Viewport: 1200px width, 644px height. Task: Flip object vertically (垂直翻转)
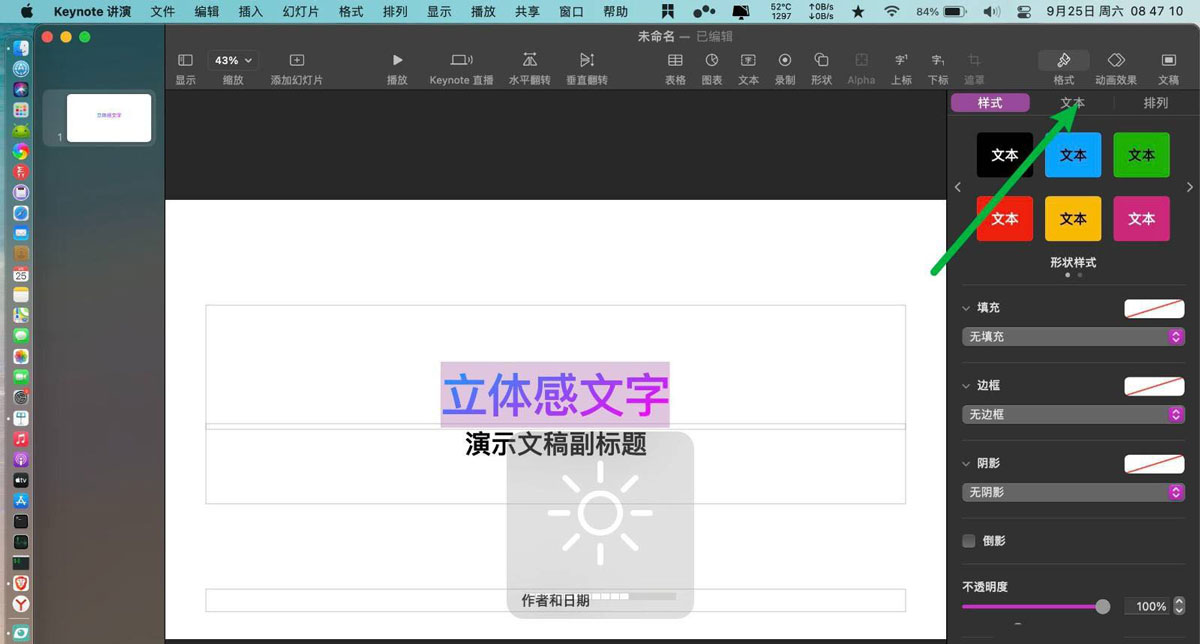click(587, 67)
